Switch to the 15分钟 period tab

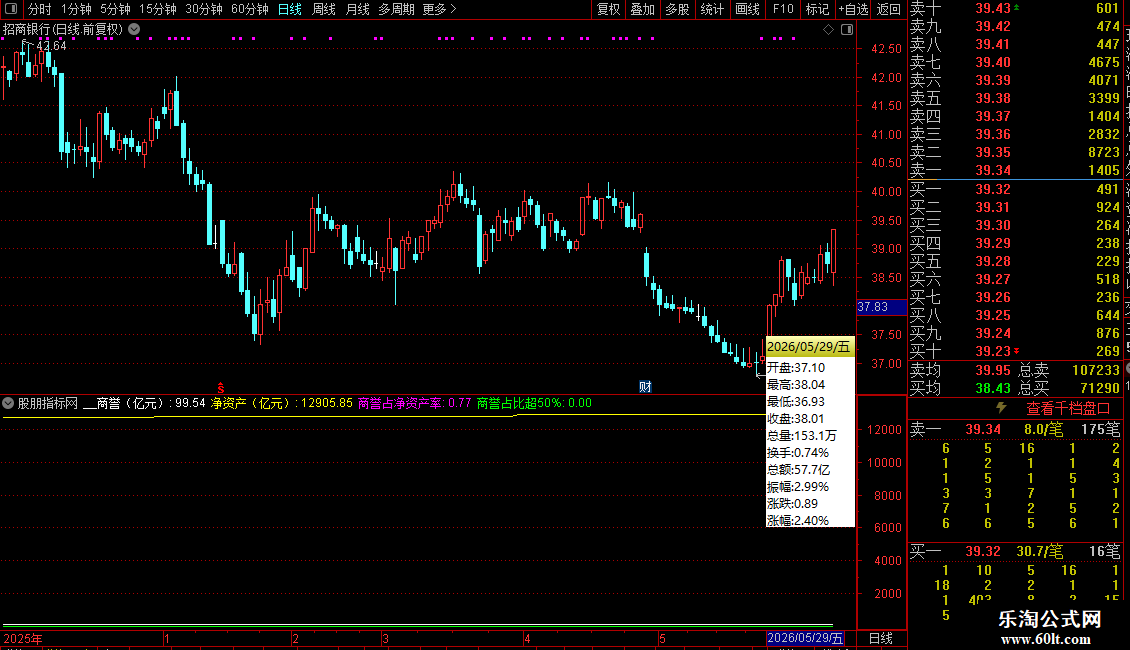pyautogui.click(x=157, y=9)
